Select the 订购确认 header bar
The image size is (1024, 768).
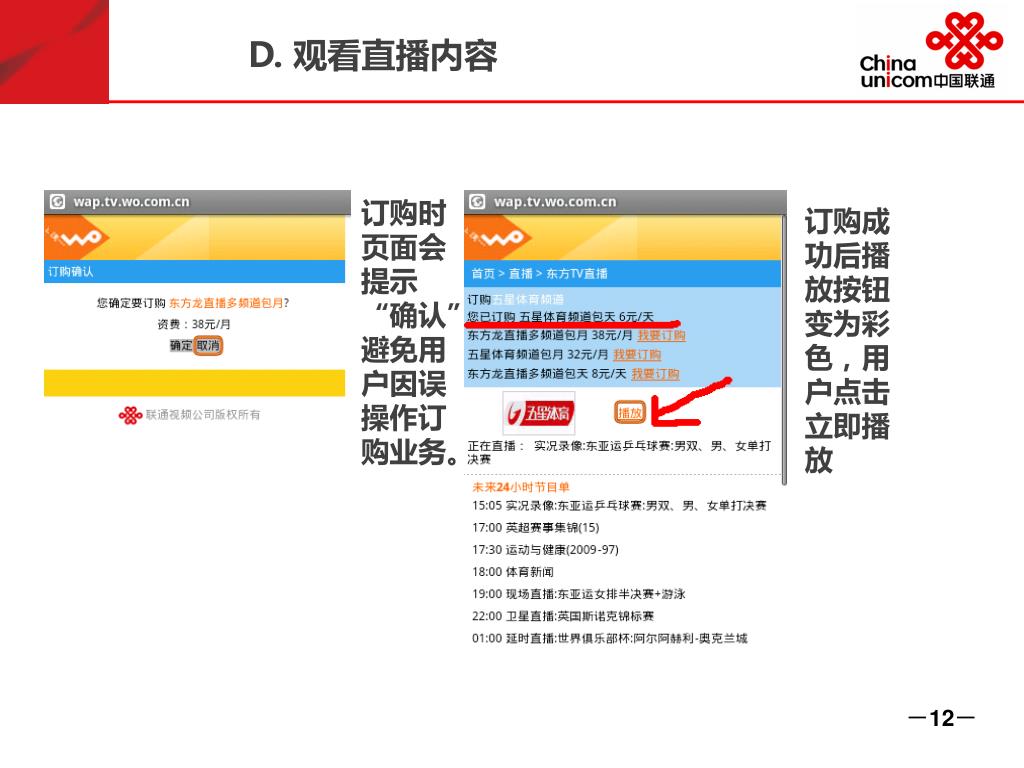click(195, 272)
